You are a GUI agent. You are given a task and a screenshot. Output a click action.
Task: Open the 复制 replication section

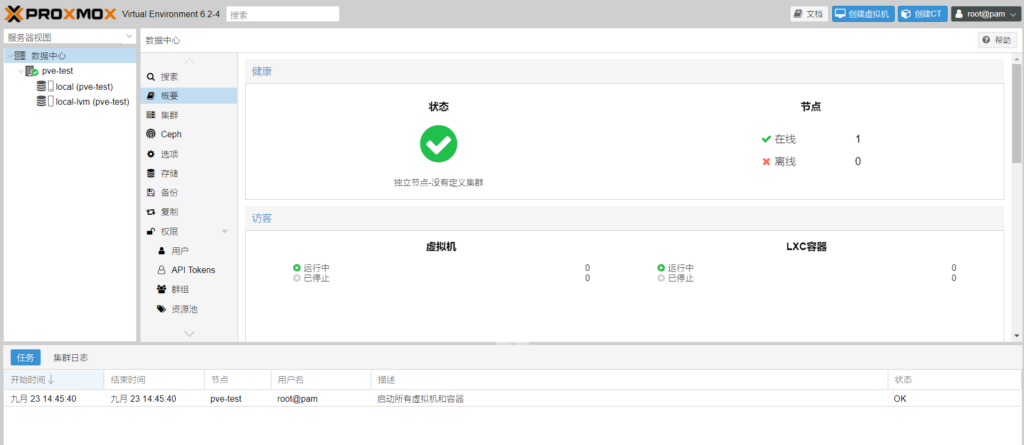(x=168, y=212)
